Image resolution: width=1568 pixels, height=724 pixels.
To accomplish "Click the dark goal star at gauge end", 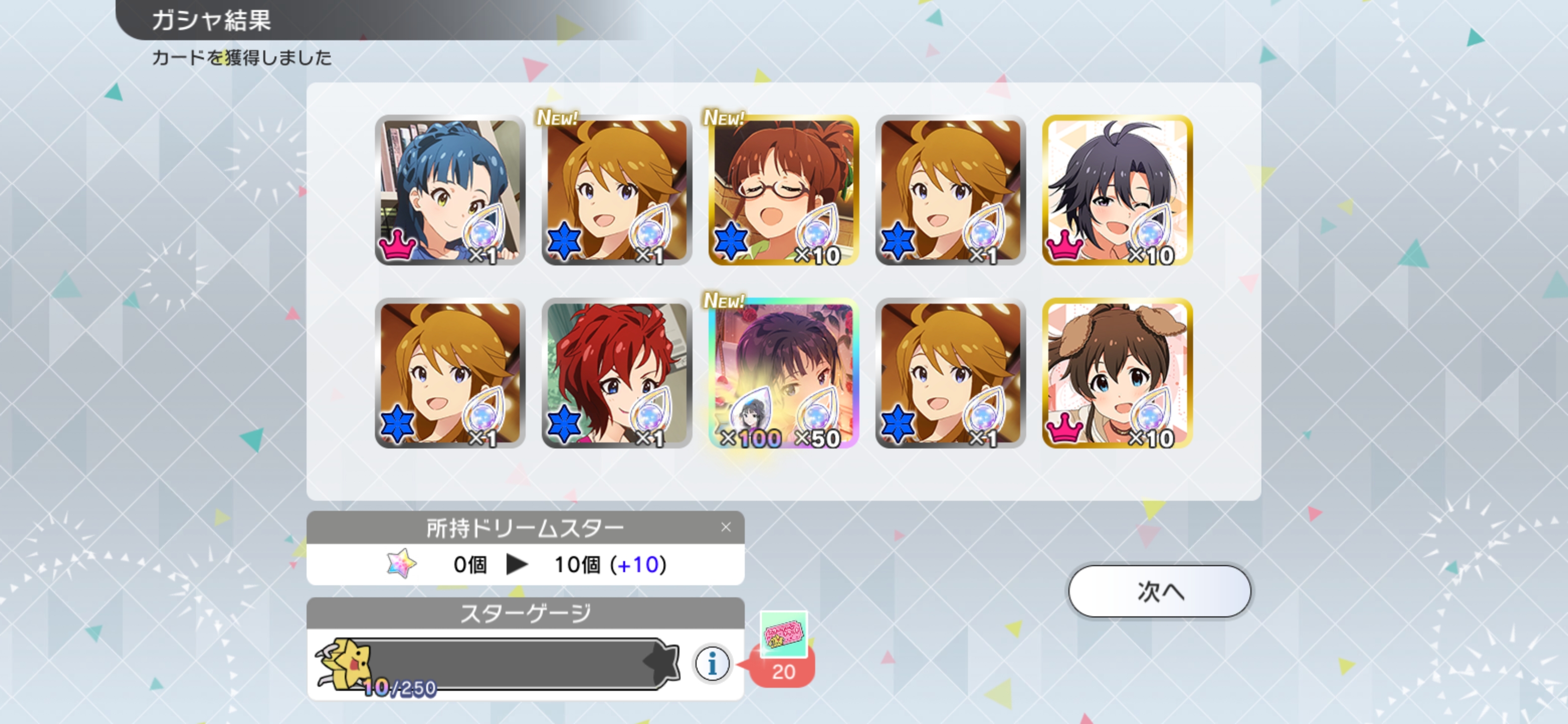I will (661, 661).
